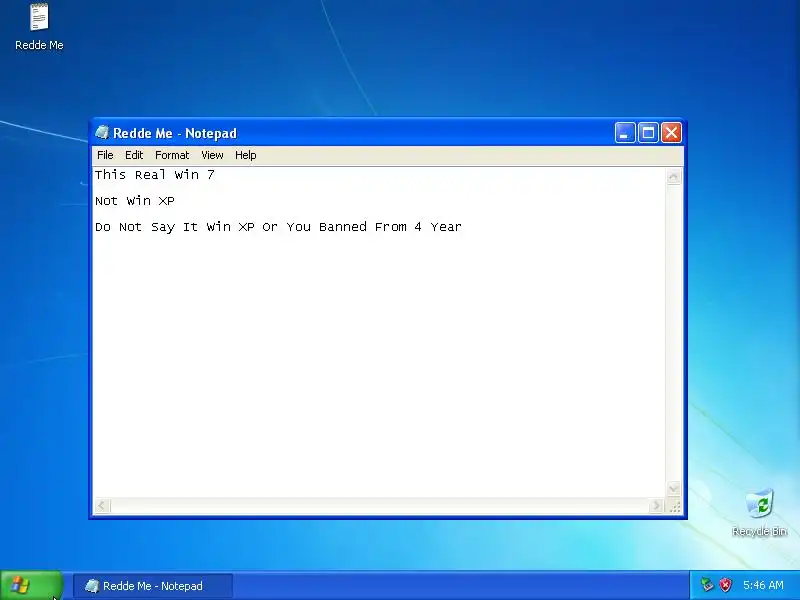Open the Edit menu
800x600 pixels.
(134, 155)
